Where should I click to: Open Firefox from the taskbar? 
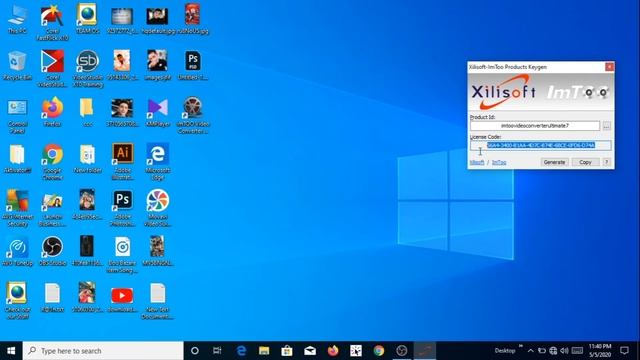333,351
